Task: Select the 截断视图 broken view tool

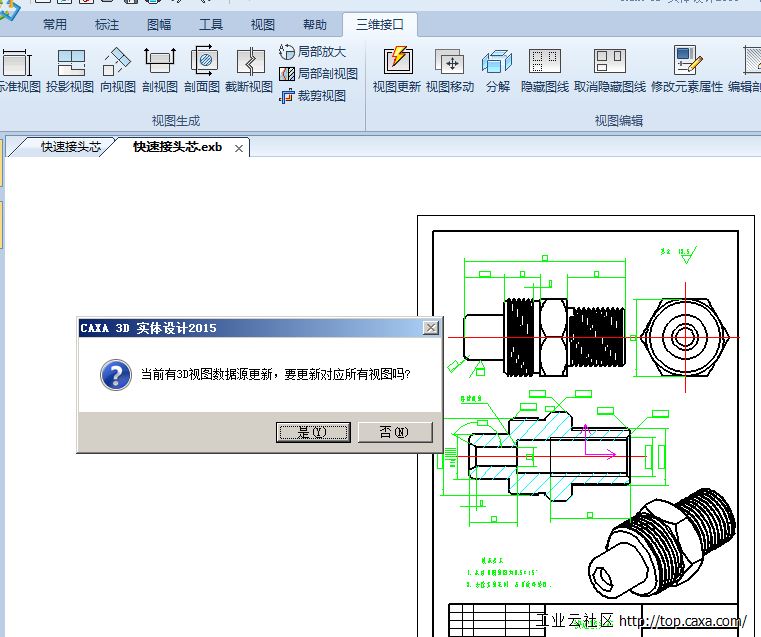Action: [249, 69]
